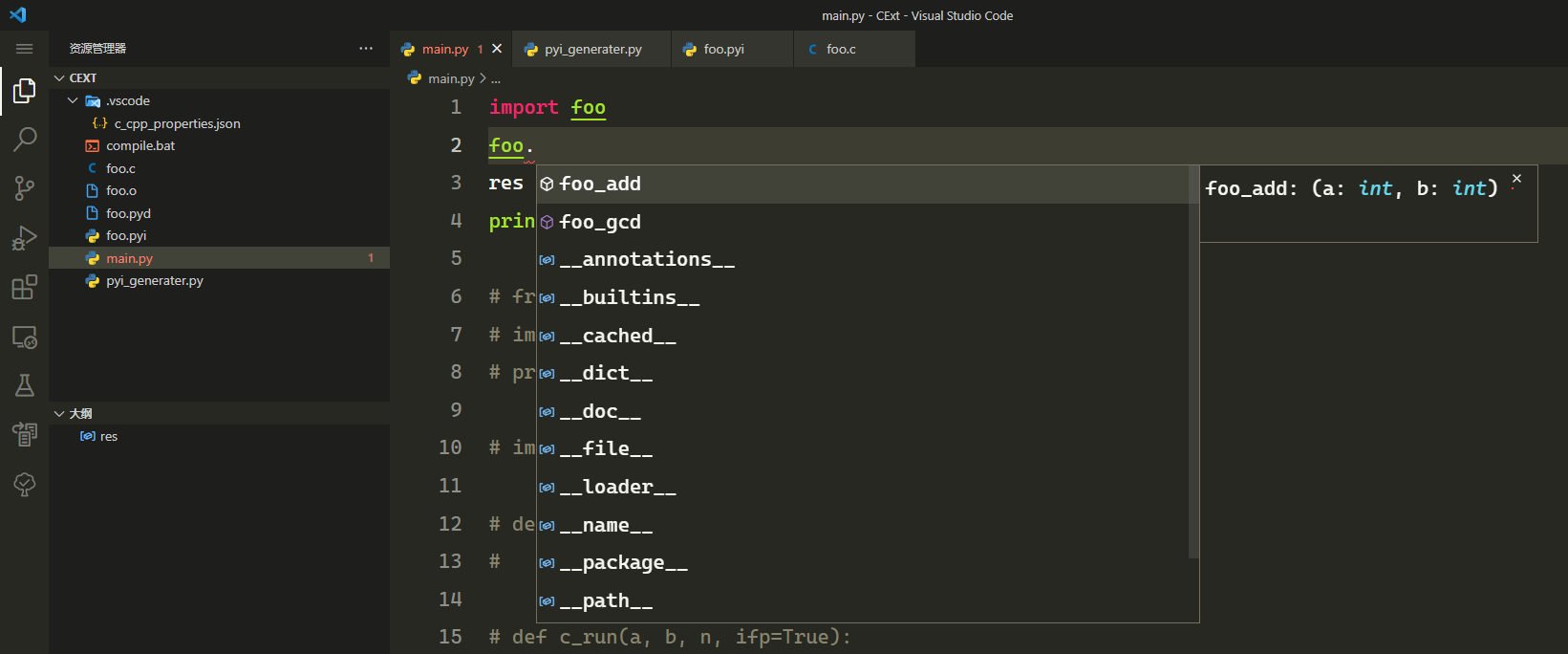Screen dimensions: 1568x654
Task: Switch to the foo.c editor tab
Action: [x=841, y=50]
